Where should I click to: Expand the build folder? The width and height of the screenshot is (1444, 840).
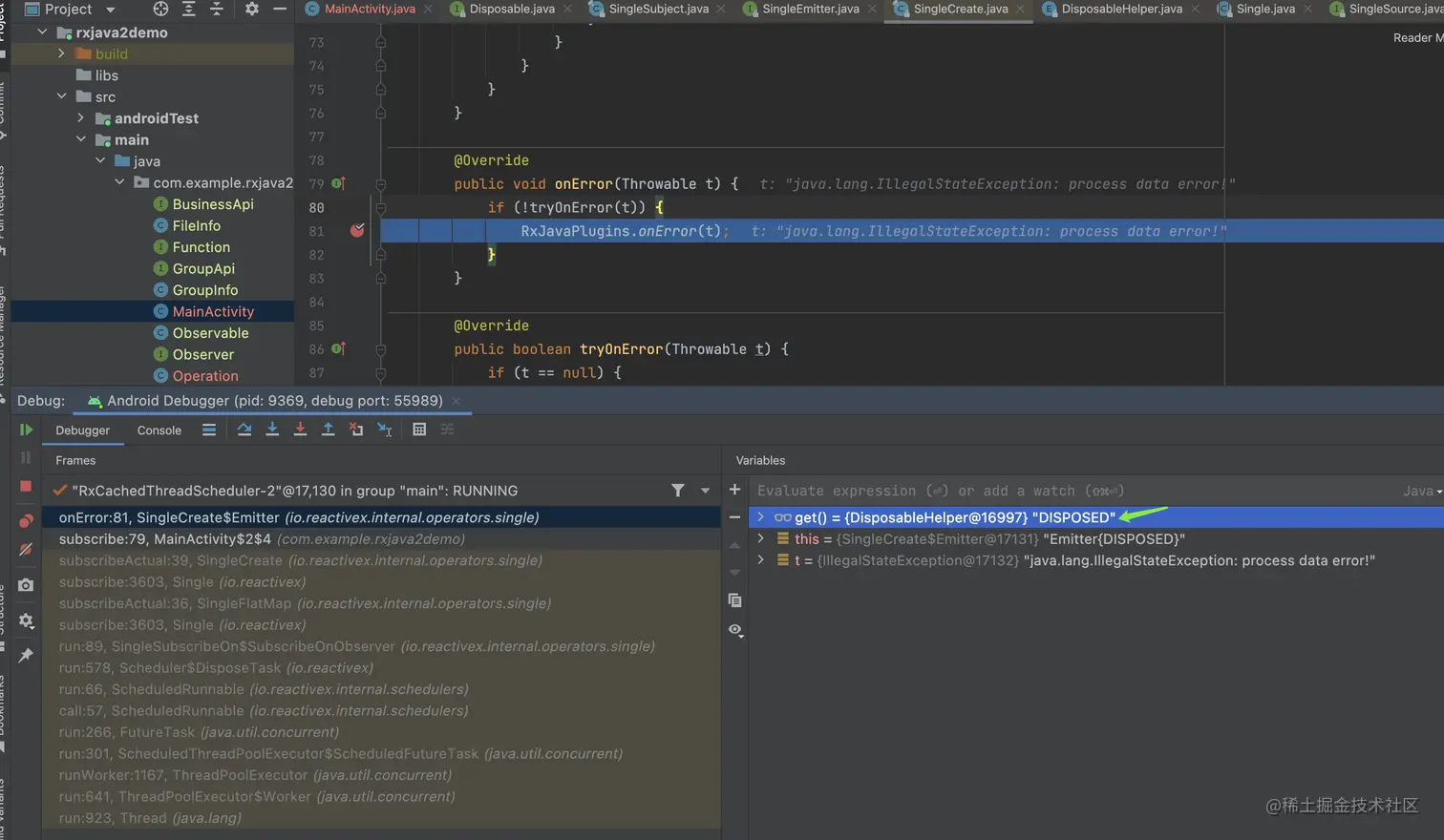(x=61, y=53)
